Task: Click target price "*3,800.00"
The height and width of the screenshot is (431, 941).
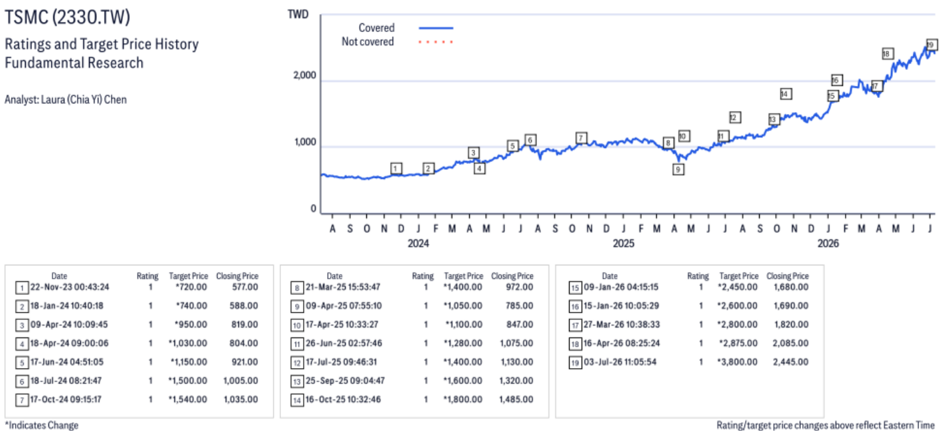Action: point(739,362)
